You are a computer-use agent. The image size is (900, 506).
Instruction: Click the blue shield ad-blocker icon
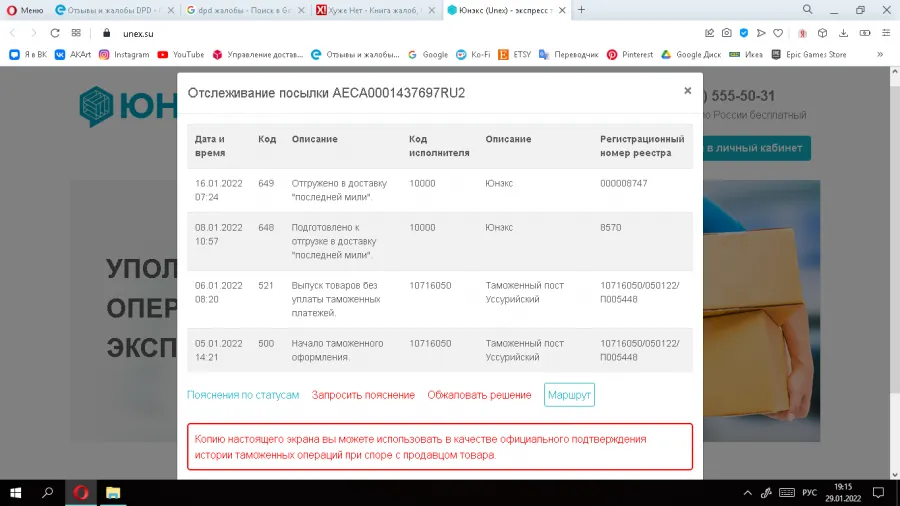tap(744, 33)
